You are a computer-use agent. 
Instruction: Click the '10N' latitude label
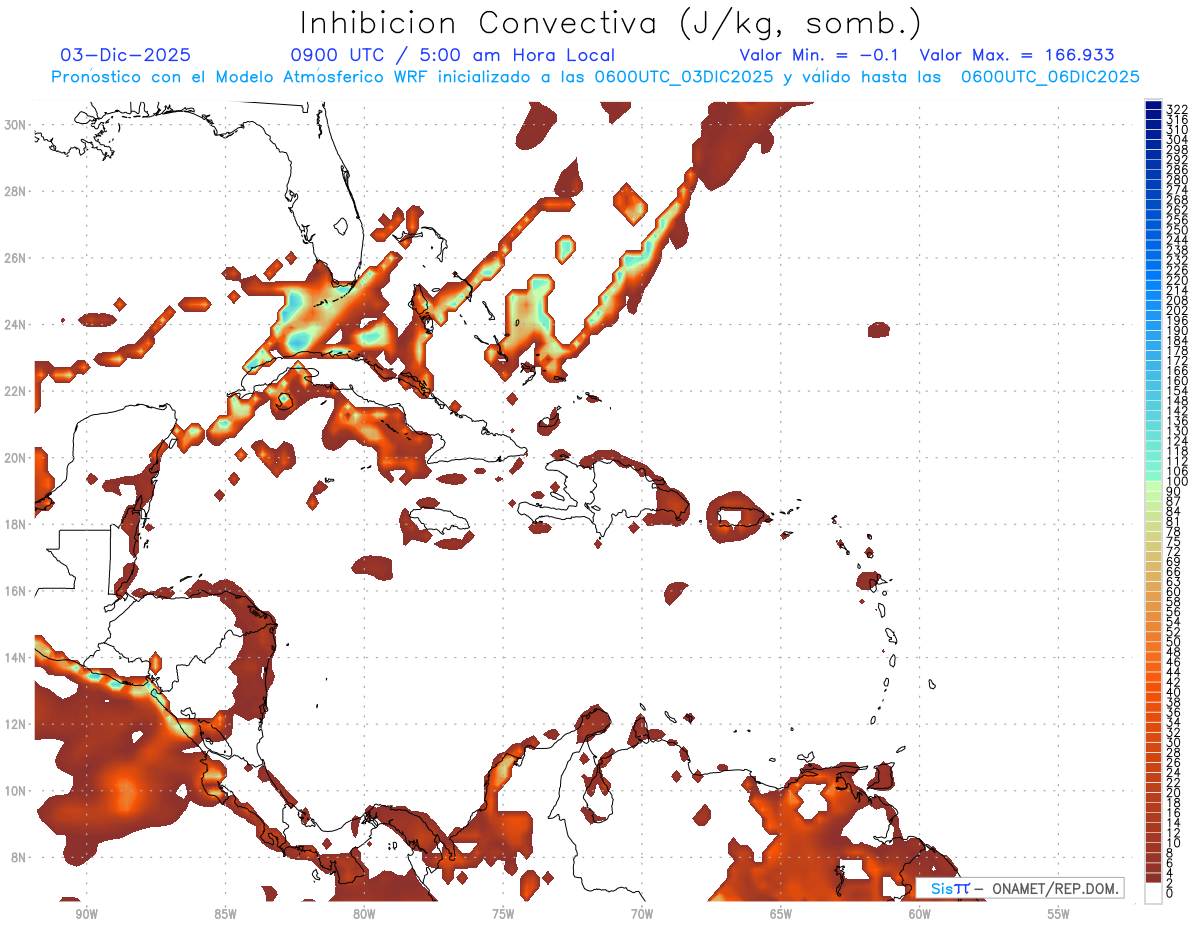tap(16, 791)
